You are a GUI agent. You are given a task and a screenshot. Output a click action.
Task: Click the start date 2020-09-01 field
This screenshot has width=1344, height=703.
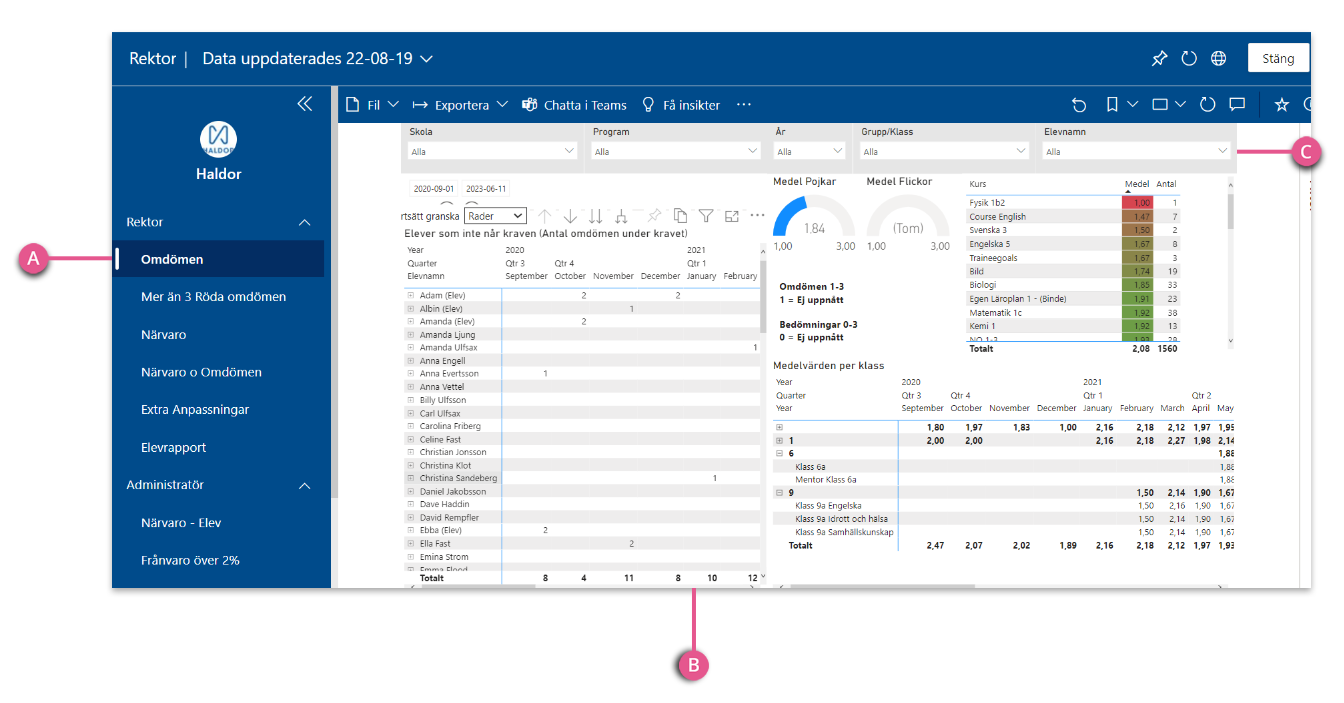tap(434, 188)
